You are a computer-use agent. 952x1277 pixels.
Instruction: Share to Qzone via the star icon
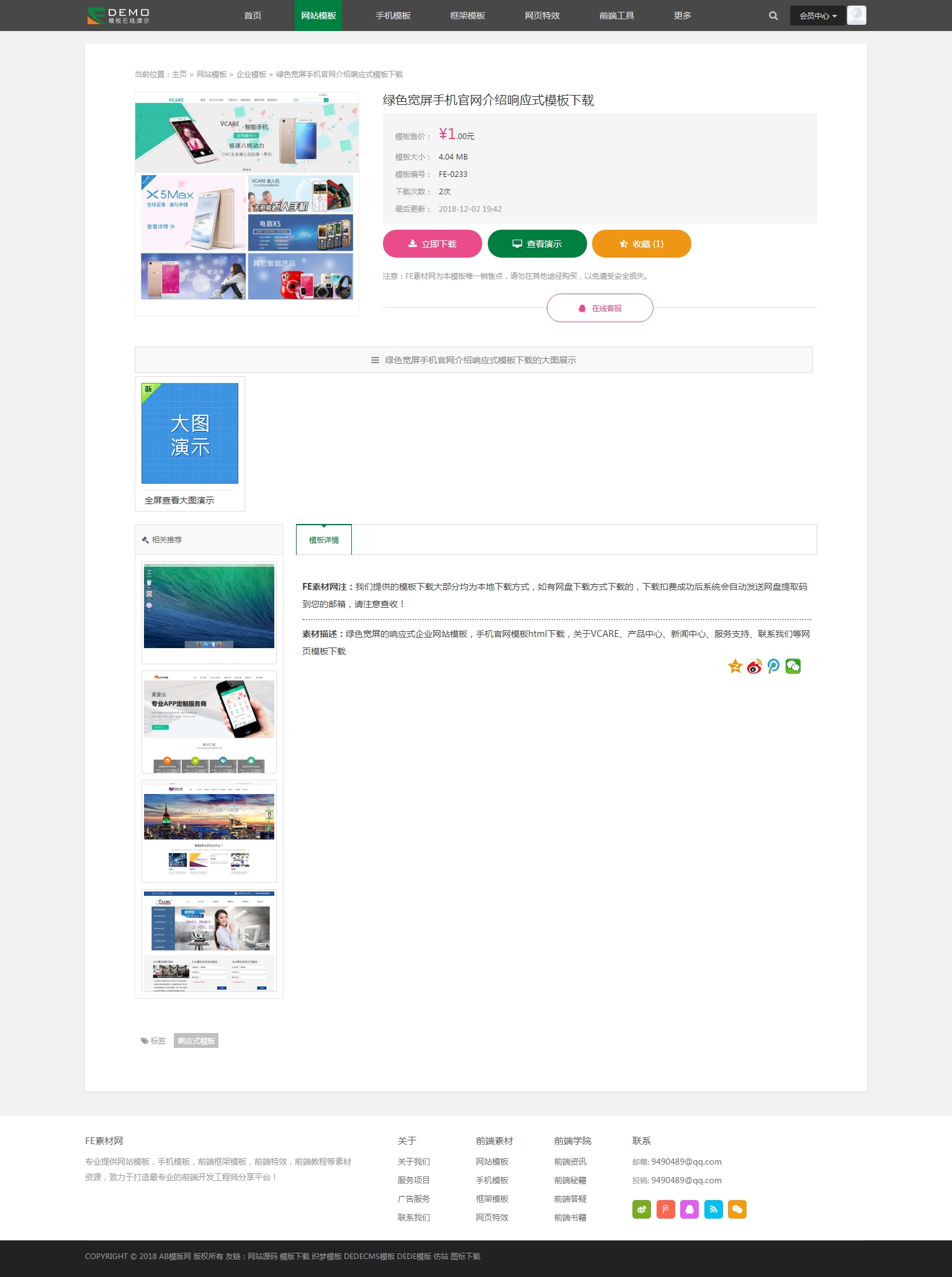pyautogui.click(x=735, y=666)
